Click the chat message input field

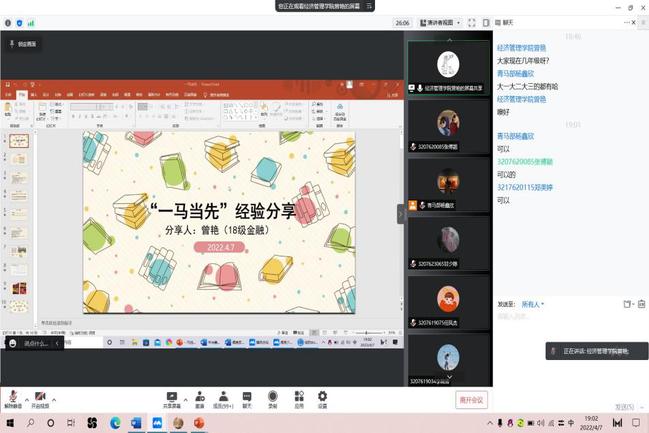[560, 317]
